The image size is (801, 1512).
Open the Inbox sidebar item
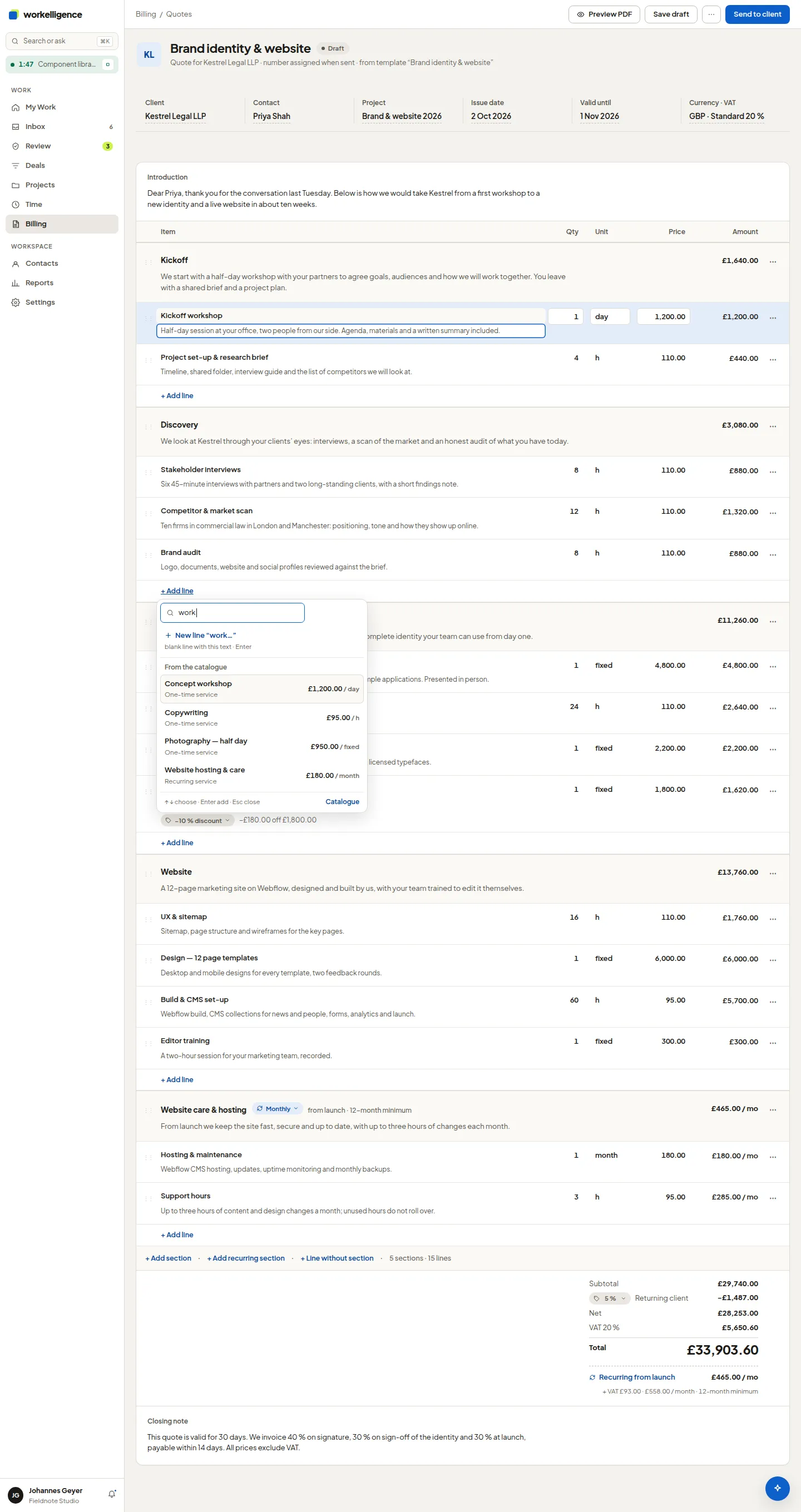[62, 126]
